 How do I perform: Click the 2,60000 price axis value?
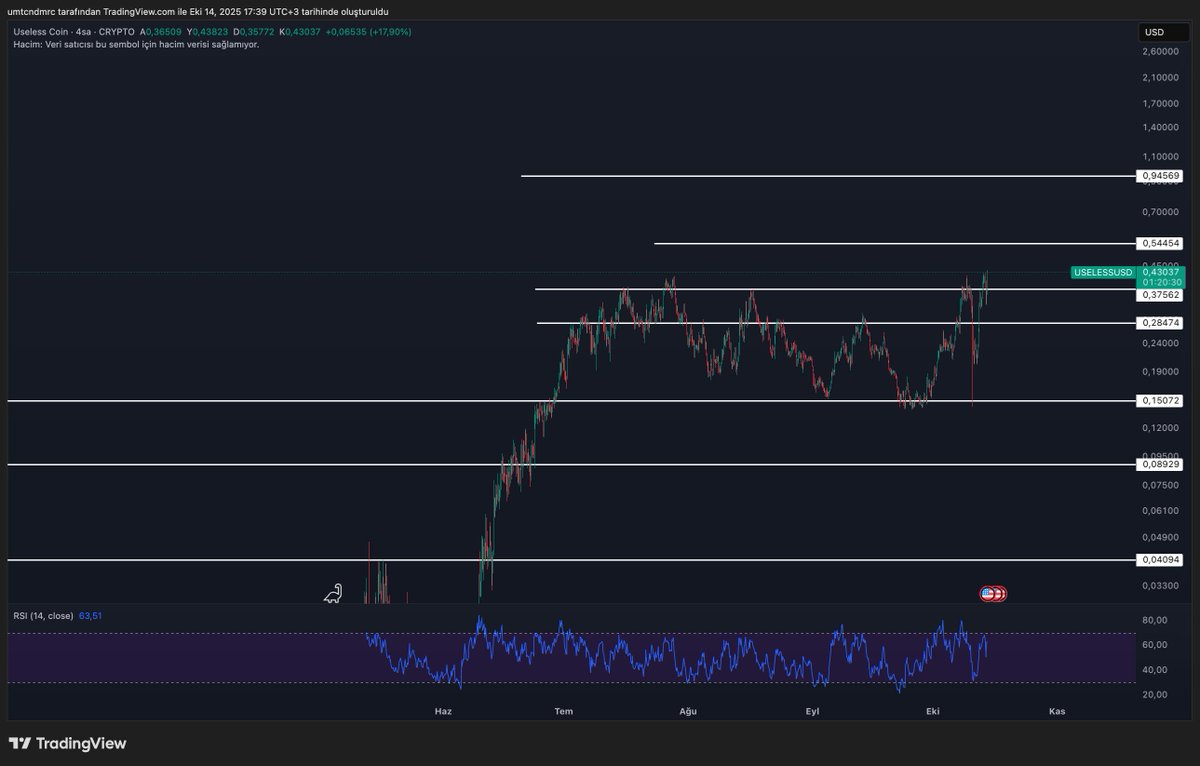click(1159, 51)
